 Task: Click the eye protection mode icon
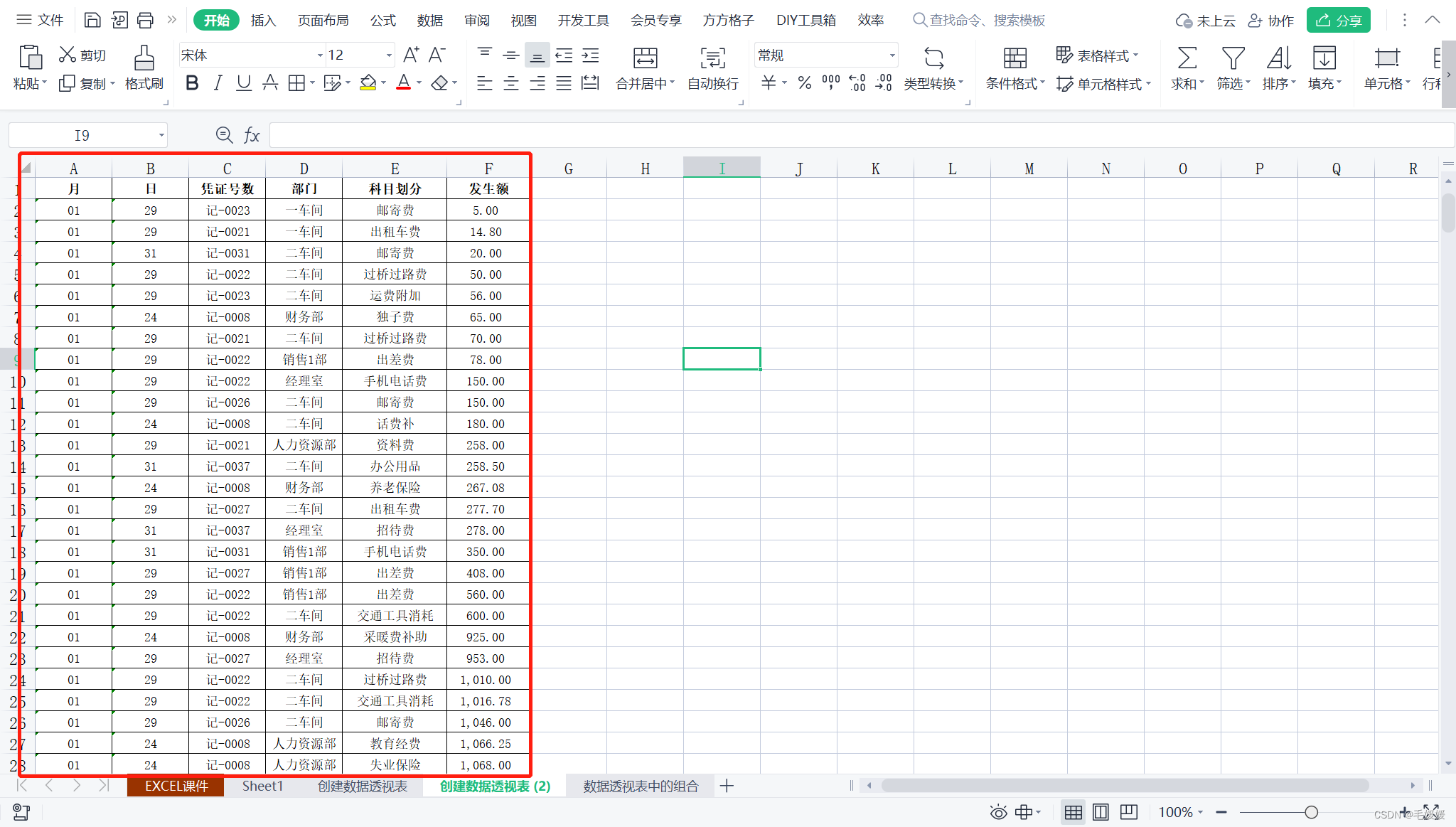pos(998,812)
